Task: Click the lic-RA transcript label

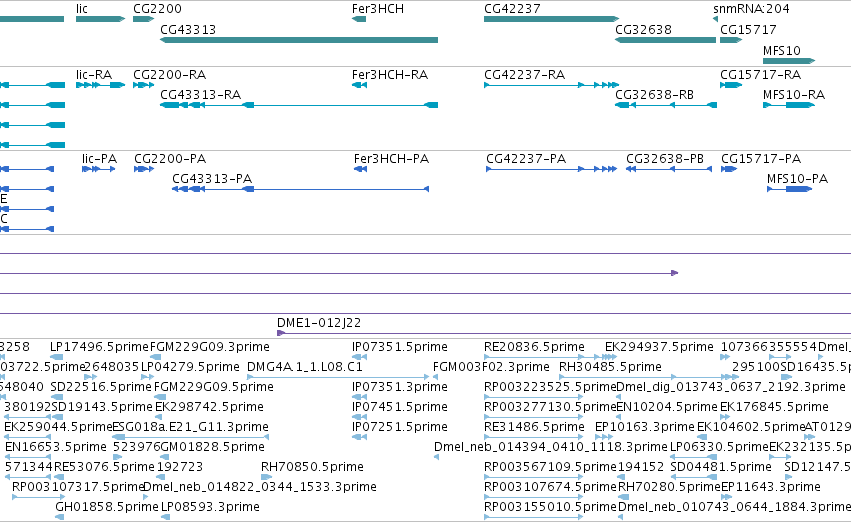Action: click(x=94, y=74)
